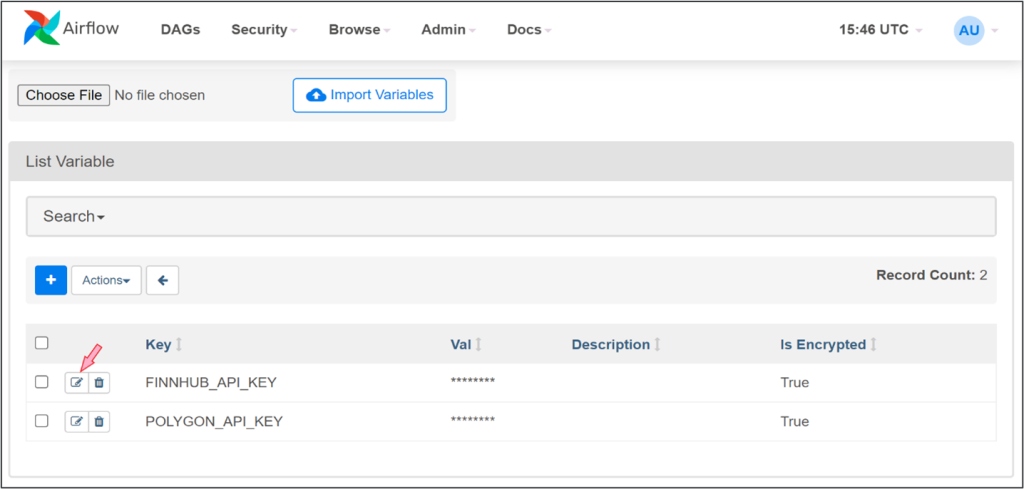Screen dimensions: 1024x489
Task: Delete the FINNHUB_API_KEY variable
Action: click(x=99, y=382)
